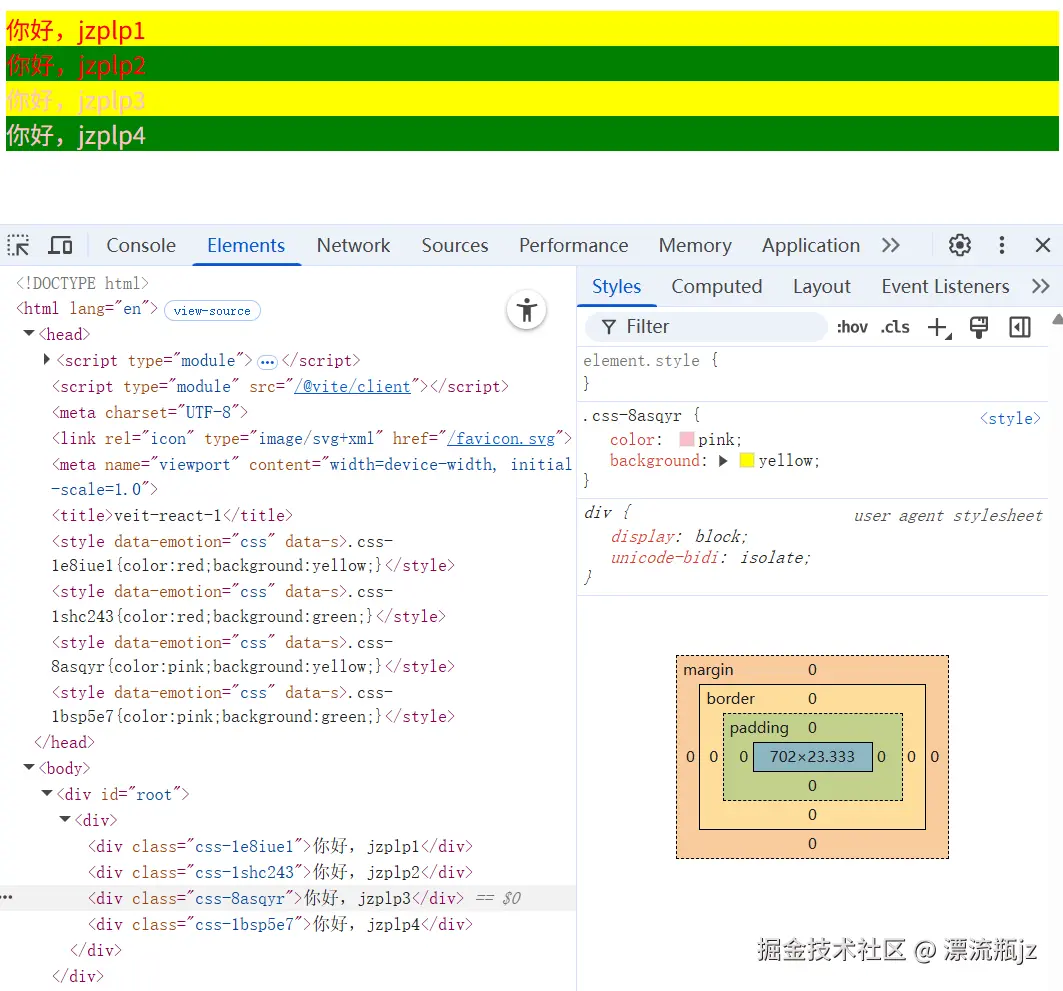This screenshot has height=991, width=1063.
Task: Collapse the head element in the DOM tree
Action: [28, 334]
